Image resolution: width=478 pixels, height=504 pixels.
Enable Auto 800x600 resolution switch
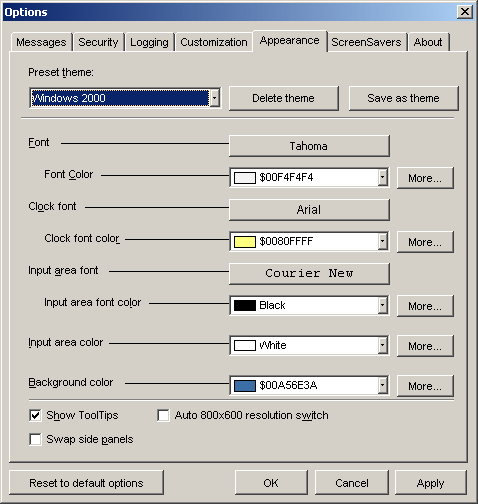[x=163, y=415]
